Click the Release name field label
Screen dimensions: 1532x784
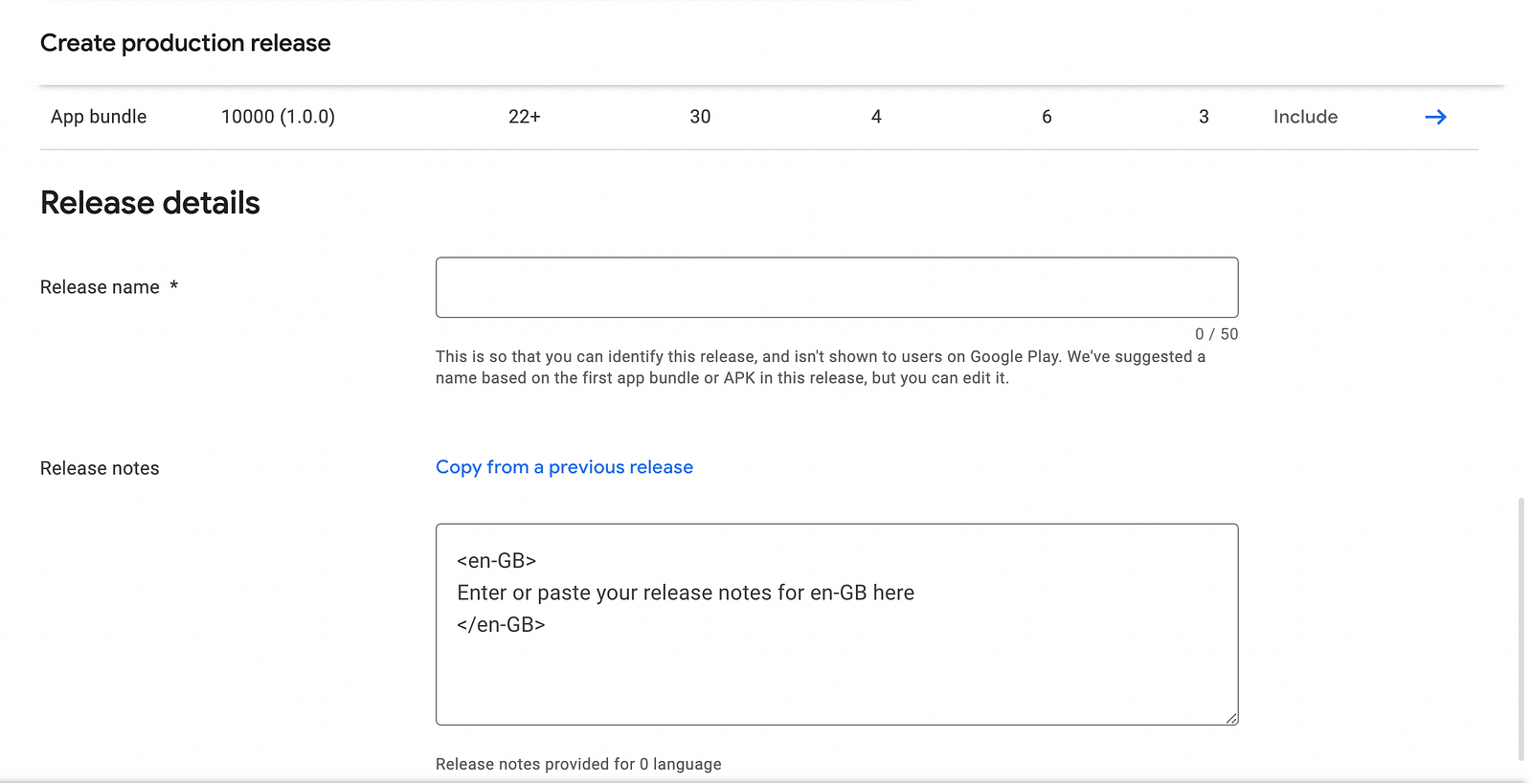(x=100, y=287)
